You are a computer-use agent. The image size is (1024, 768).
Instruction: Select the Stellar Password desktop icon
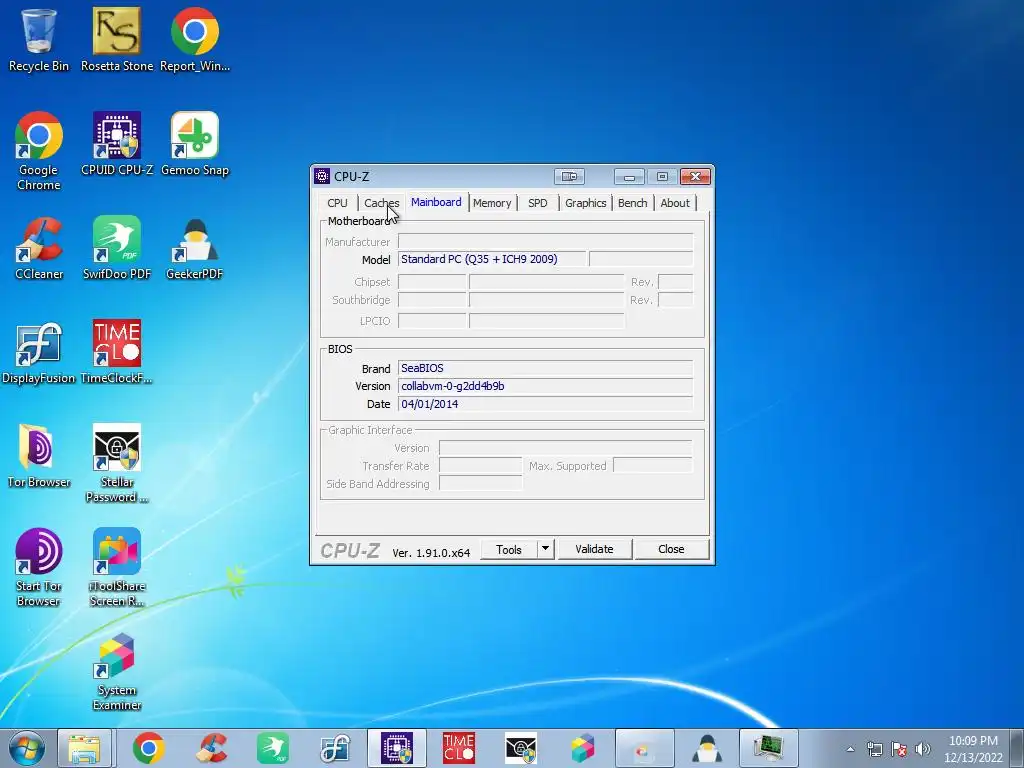coord(117,464)
